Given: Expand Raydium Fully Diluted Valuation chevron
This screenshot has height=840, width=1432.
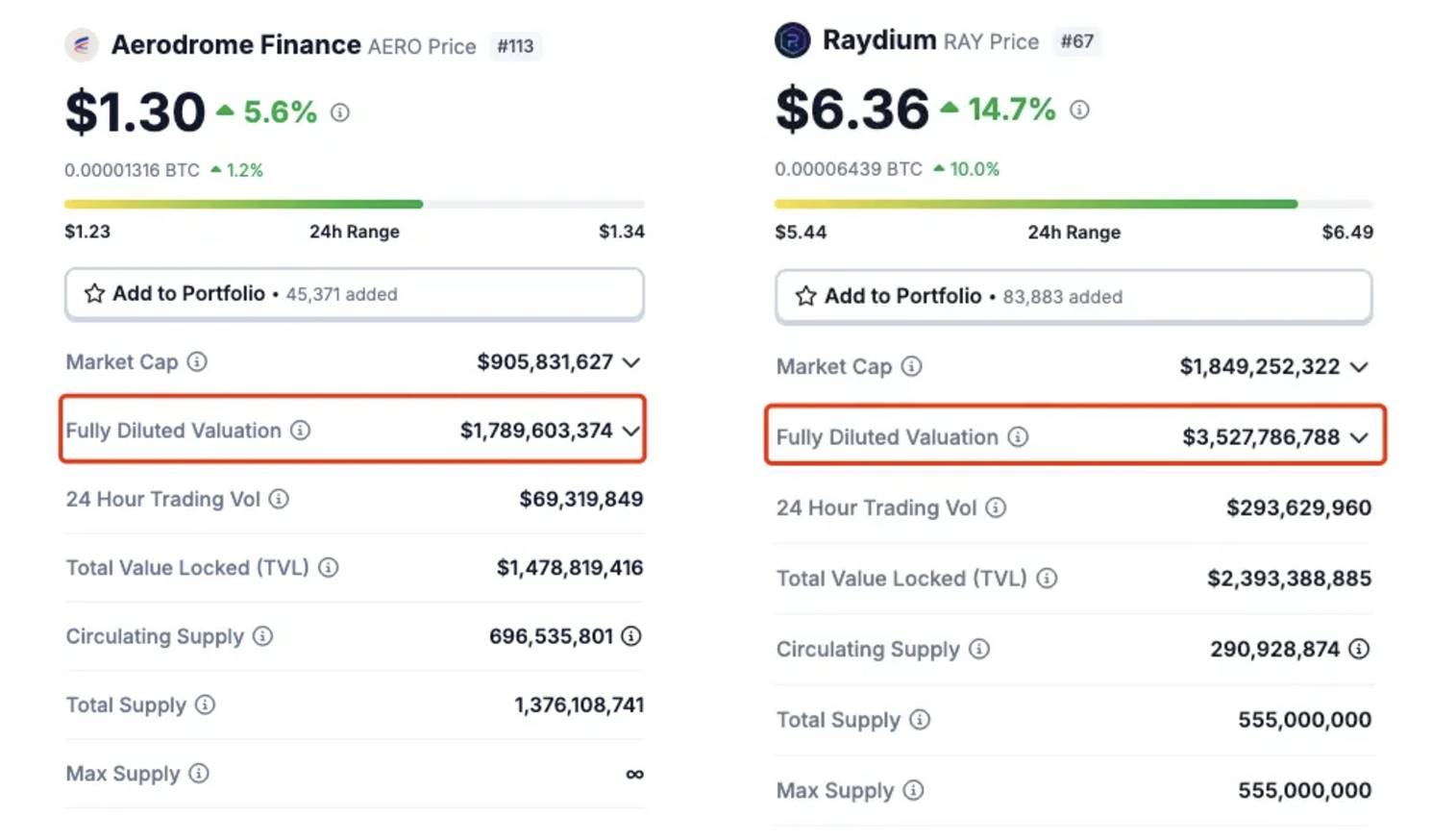Looking at the screenshot, I should 1359,438.
